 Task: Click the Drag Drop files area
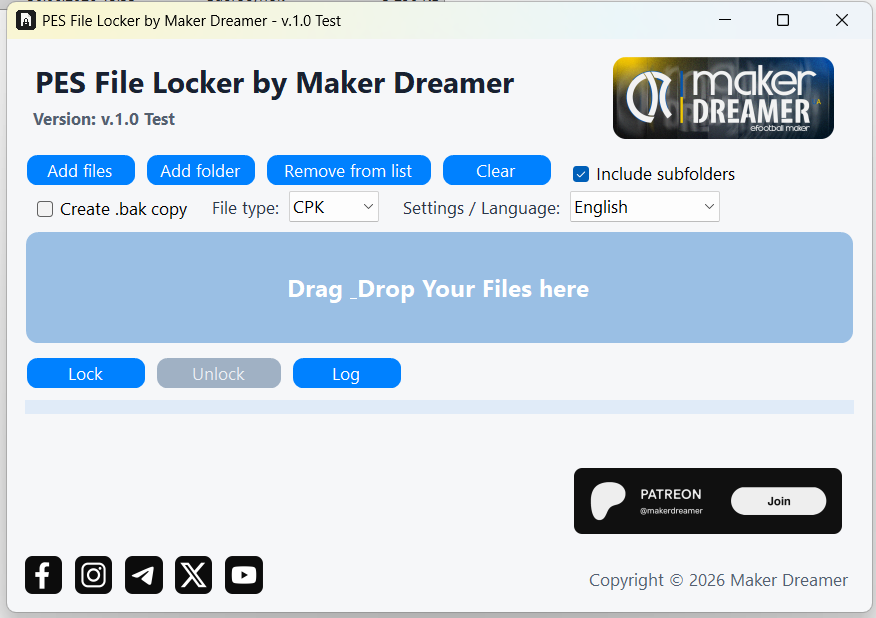[439, 288]
